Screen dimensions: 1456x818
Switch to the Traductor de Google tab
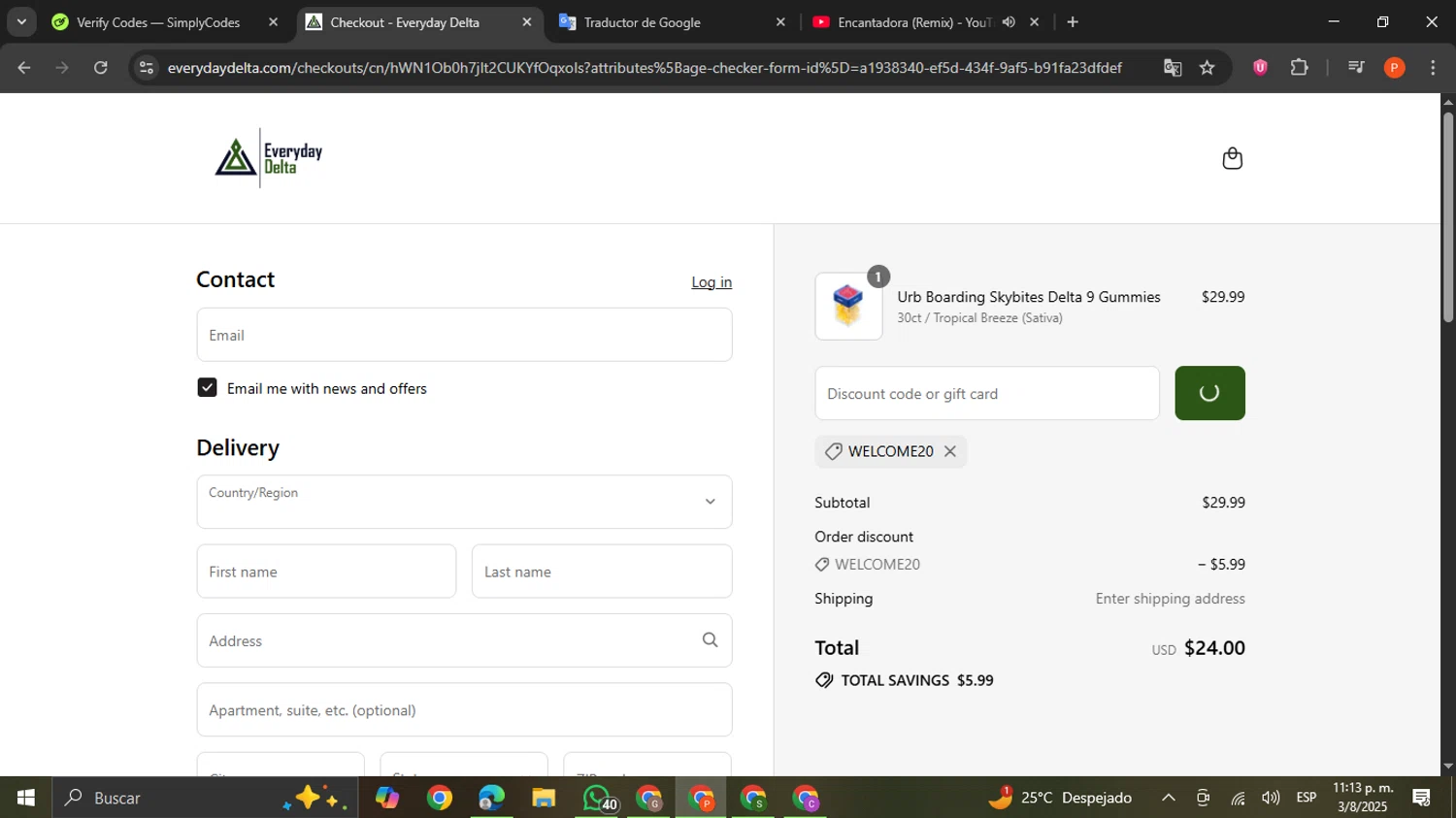tap(641, 21)
